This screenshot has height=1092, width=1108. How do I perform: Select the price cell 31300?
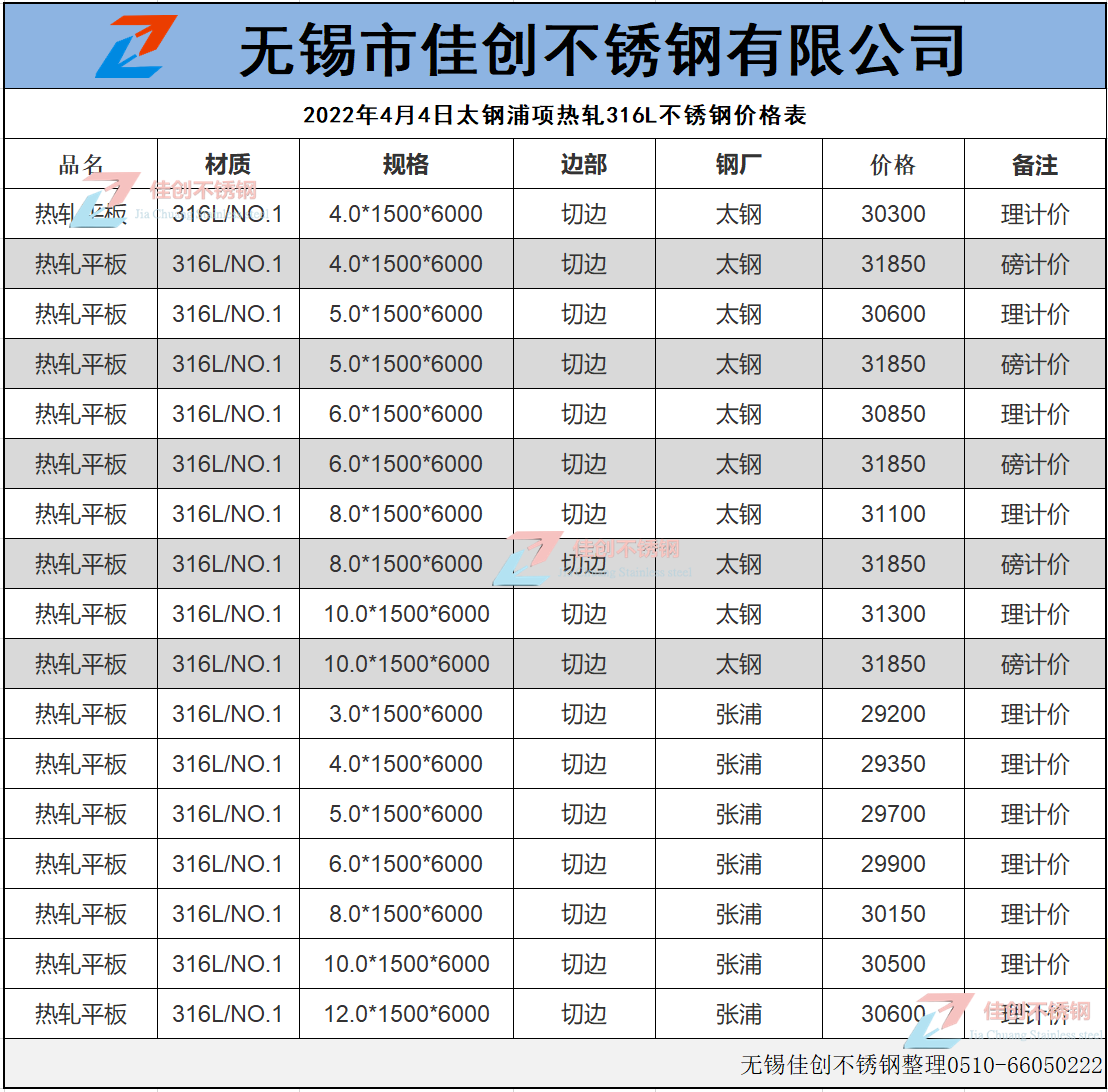point(893,613)
